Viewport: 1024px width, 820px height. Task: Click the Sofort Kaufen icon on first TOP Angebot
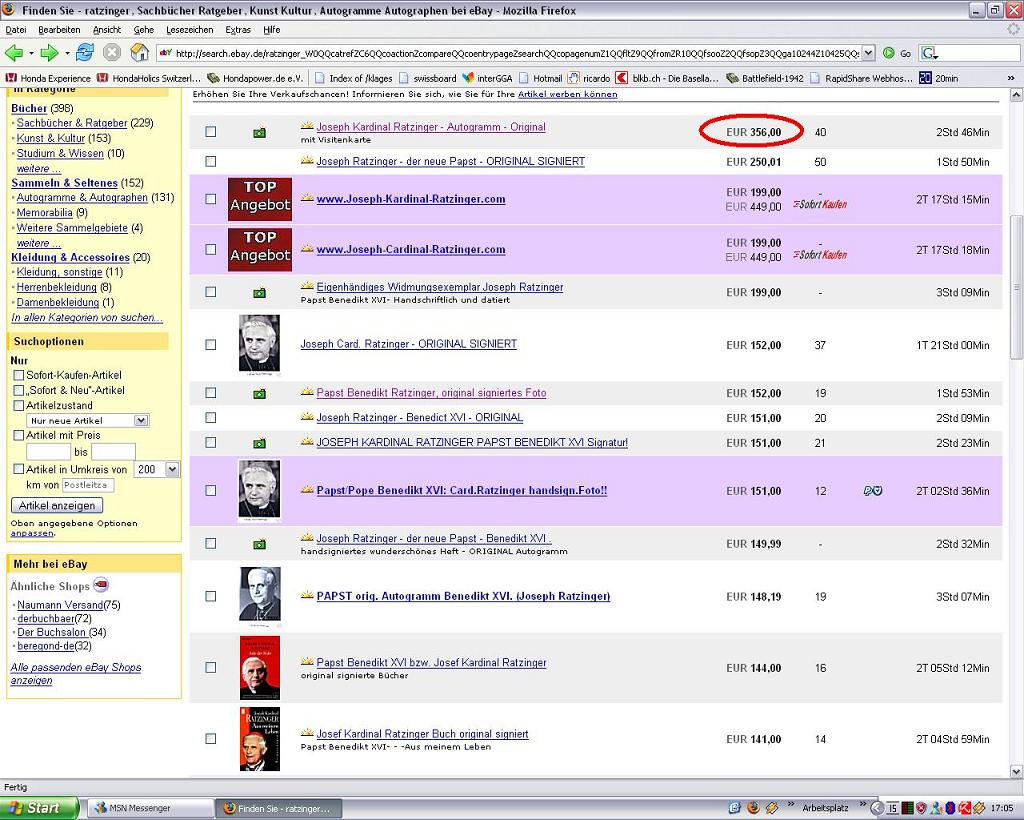point(819,204)
